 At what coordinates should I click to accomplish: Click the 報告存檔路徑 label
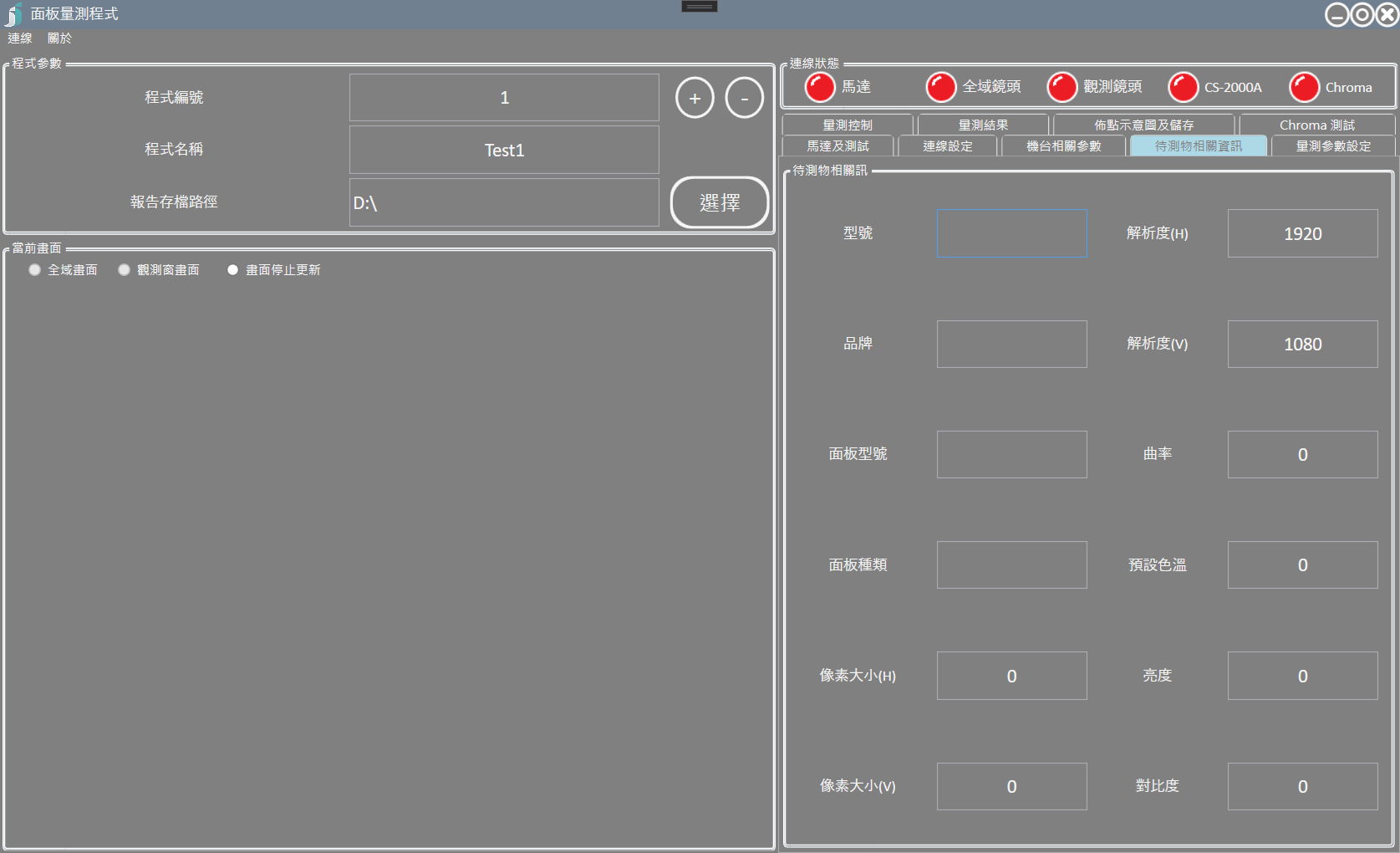[174, 202]
